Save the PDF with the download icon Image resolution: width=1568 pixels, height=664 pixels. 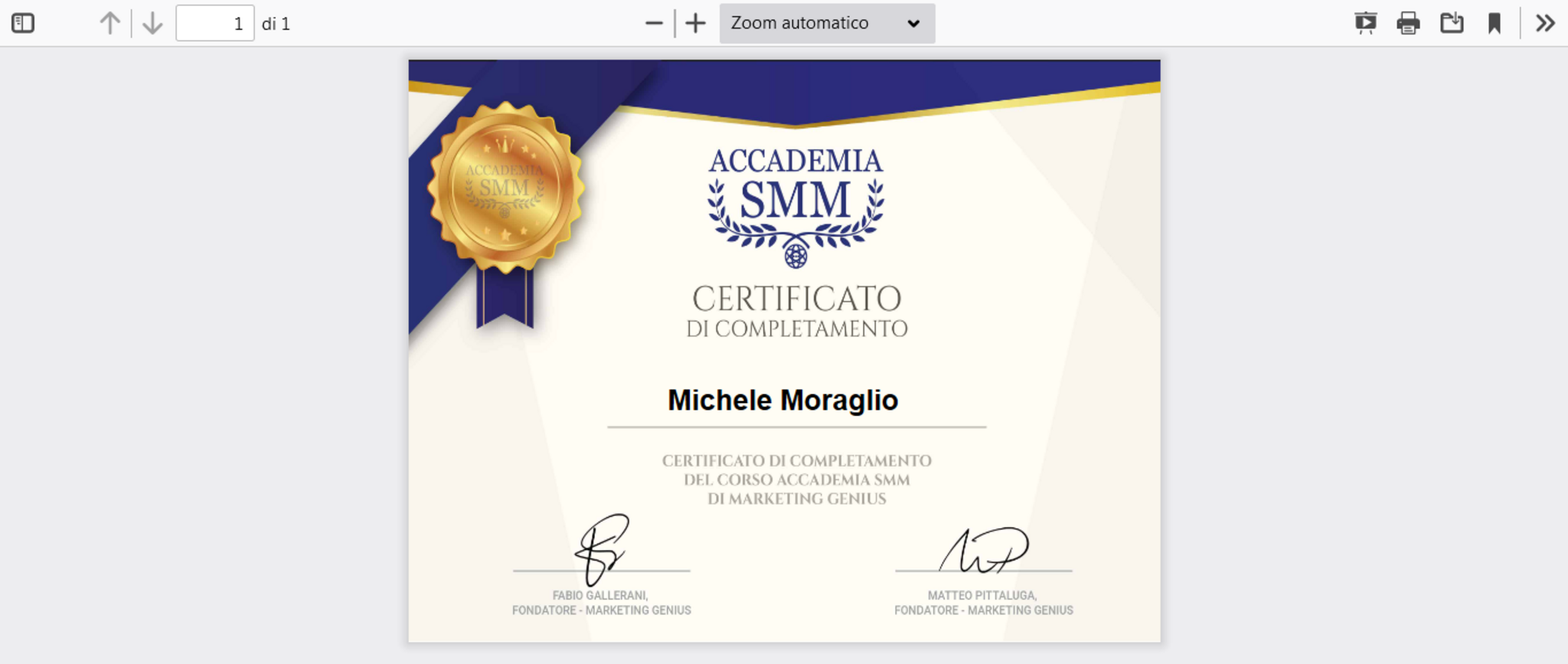coord(1451,23)
